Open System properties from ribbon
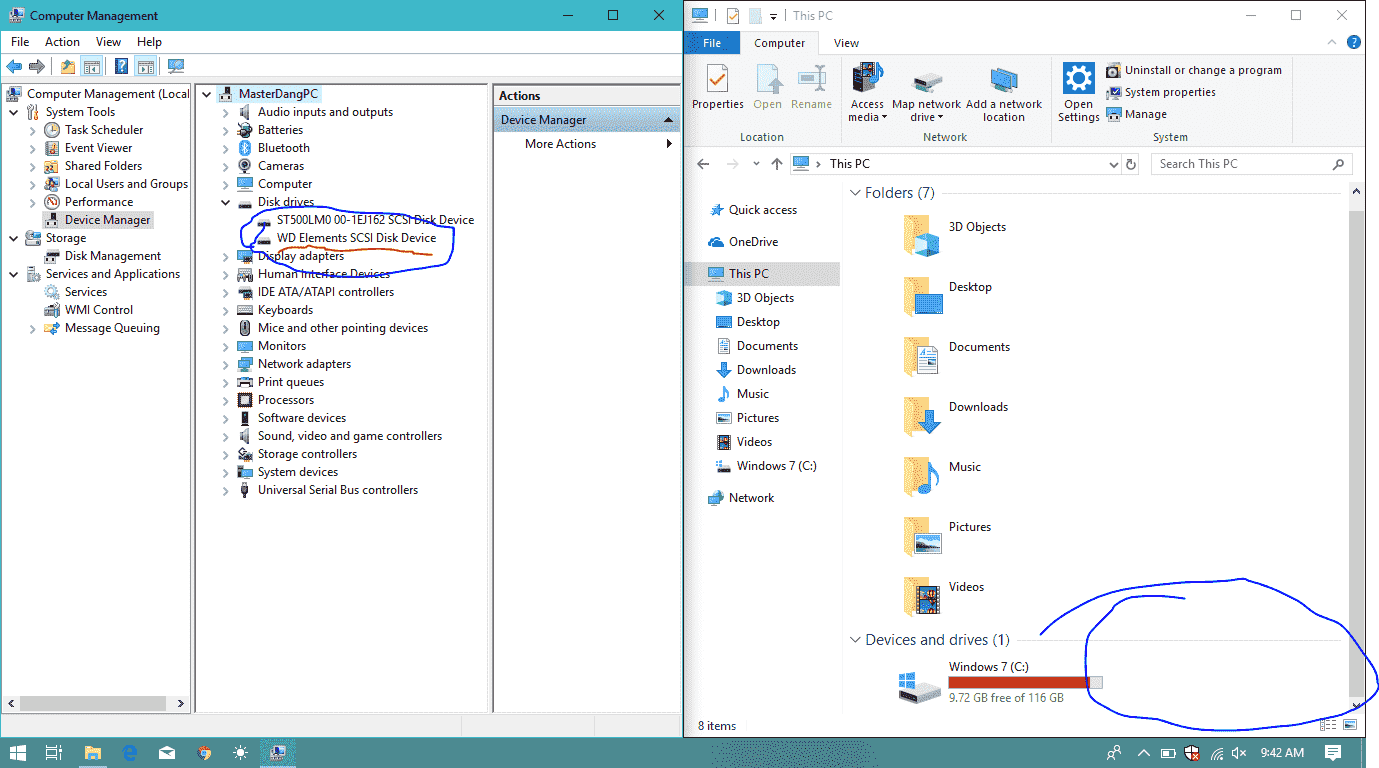This screenshot has height=768, width=1379. click(x=1161, y=92)
